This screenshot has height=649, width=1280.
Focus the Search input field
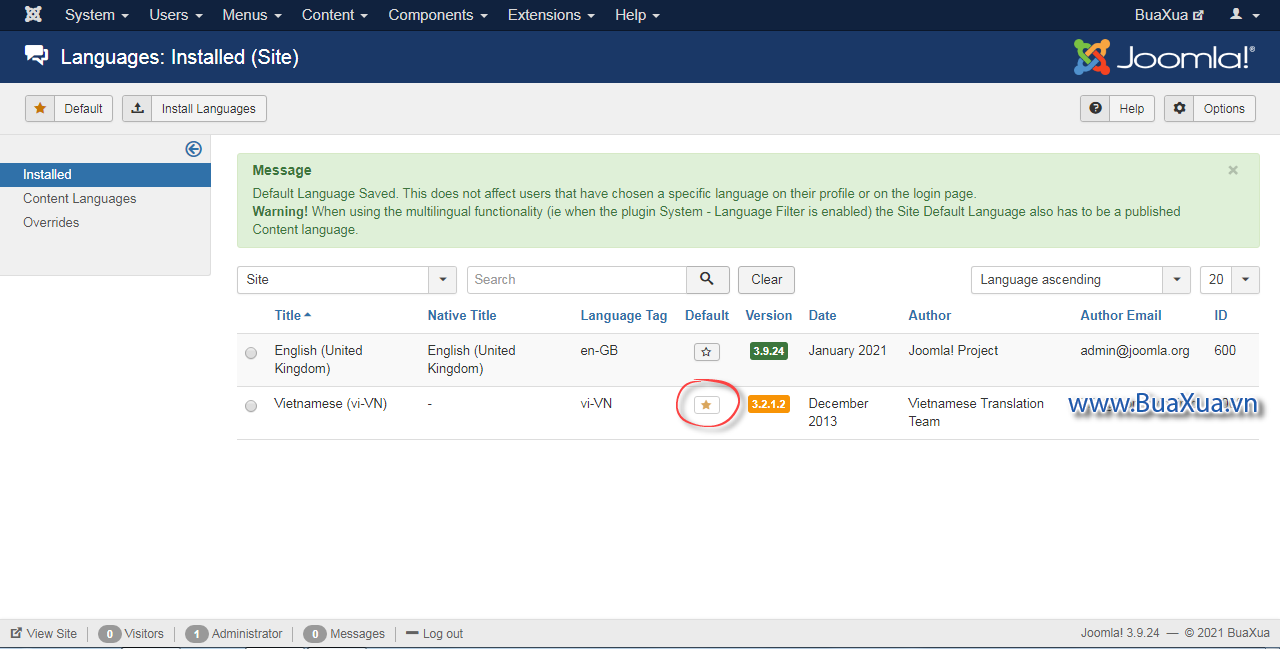(x=577, y=280)
